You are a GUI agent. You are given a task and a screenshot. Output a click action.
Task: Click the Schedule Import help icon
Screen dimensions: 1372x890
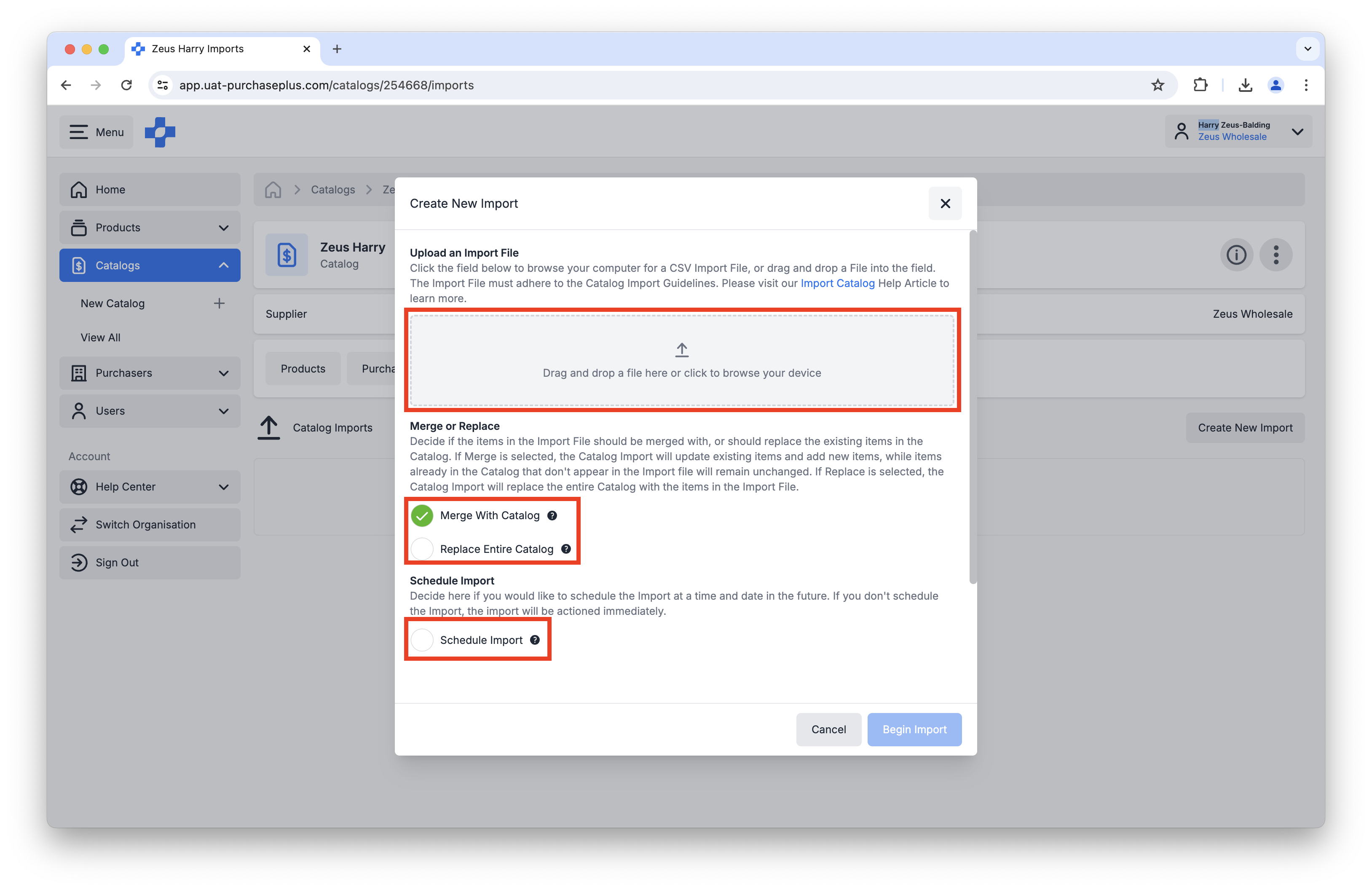(x=535, y=640)
